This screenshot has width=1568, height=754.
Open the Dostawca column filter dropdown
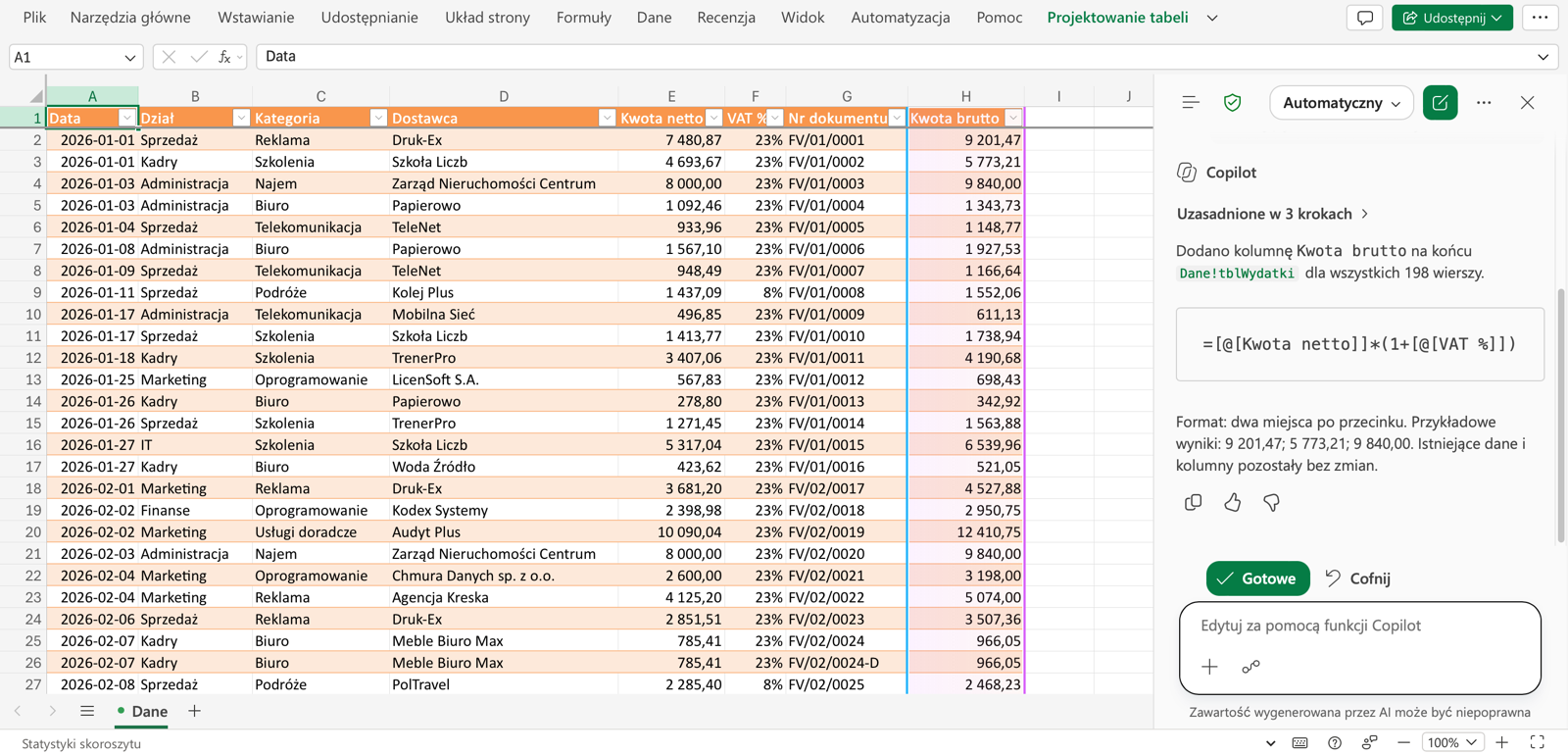[x=607, y=118]
